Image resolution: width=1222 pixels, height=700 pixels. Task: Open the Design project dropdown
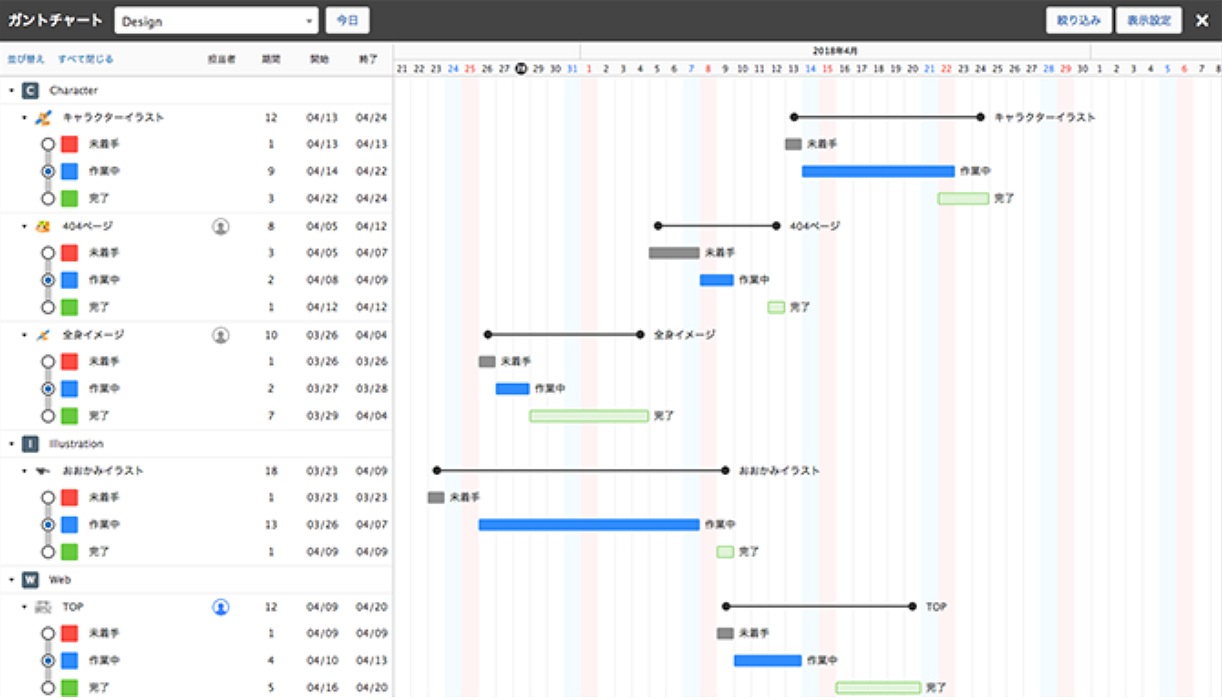pos(216,21)
